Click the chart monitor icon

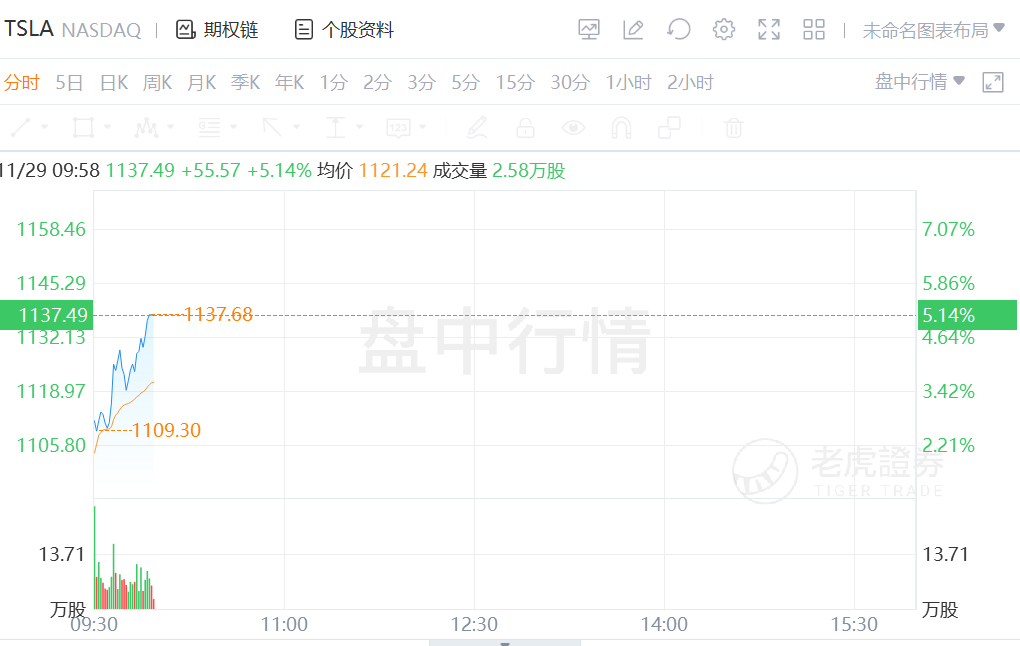point(589,30)
